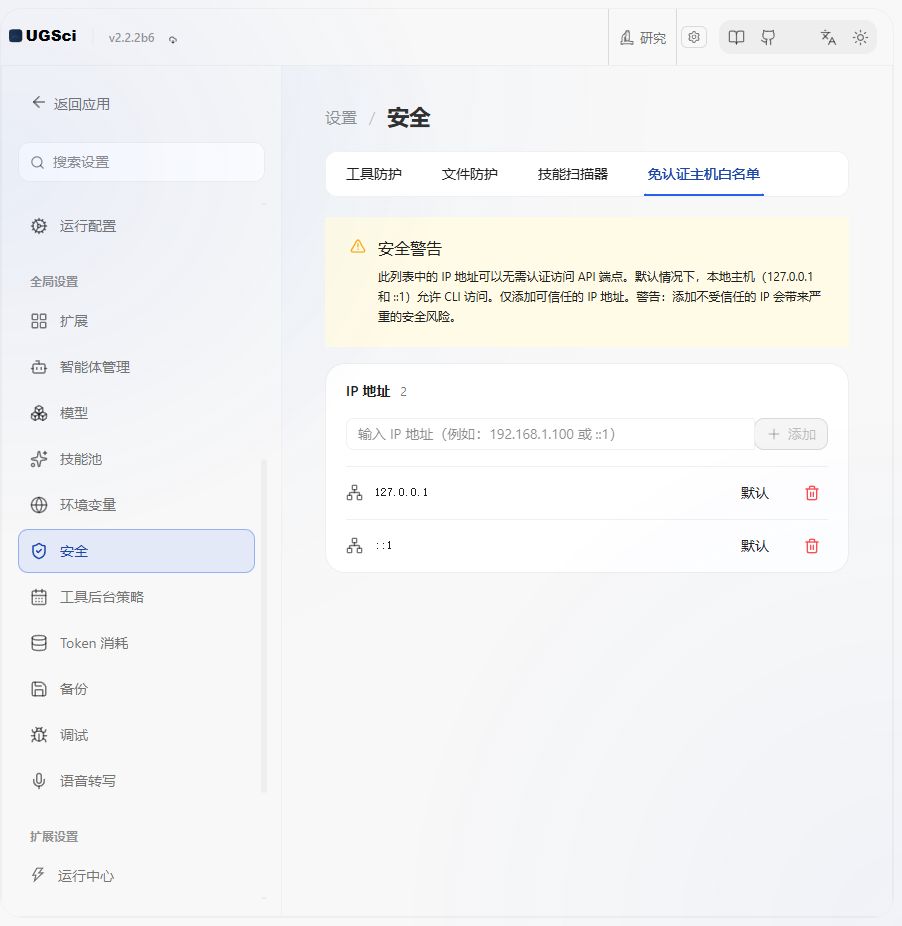Open 运行配置 settings

click(x=136, y=226)
